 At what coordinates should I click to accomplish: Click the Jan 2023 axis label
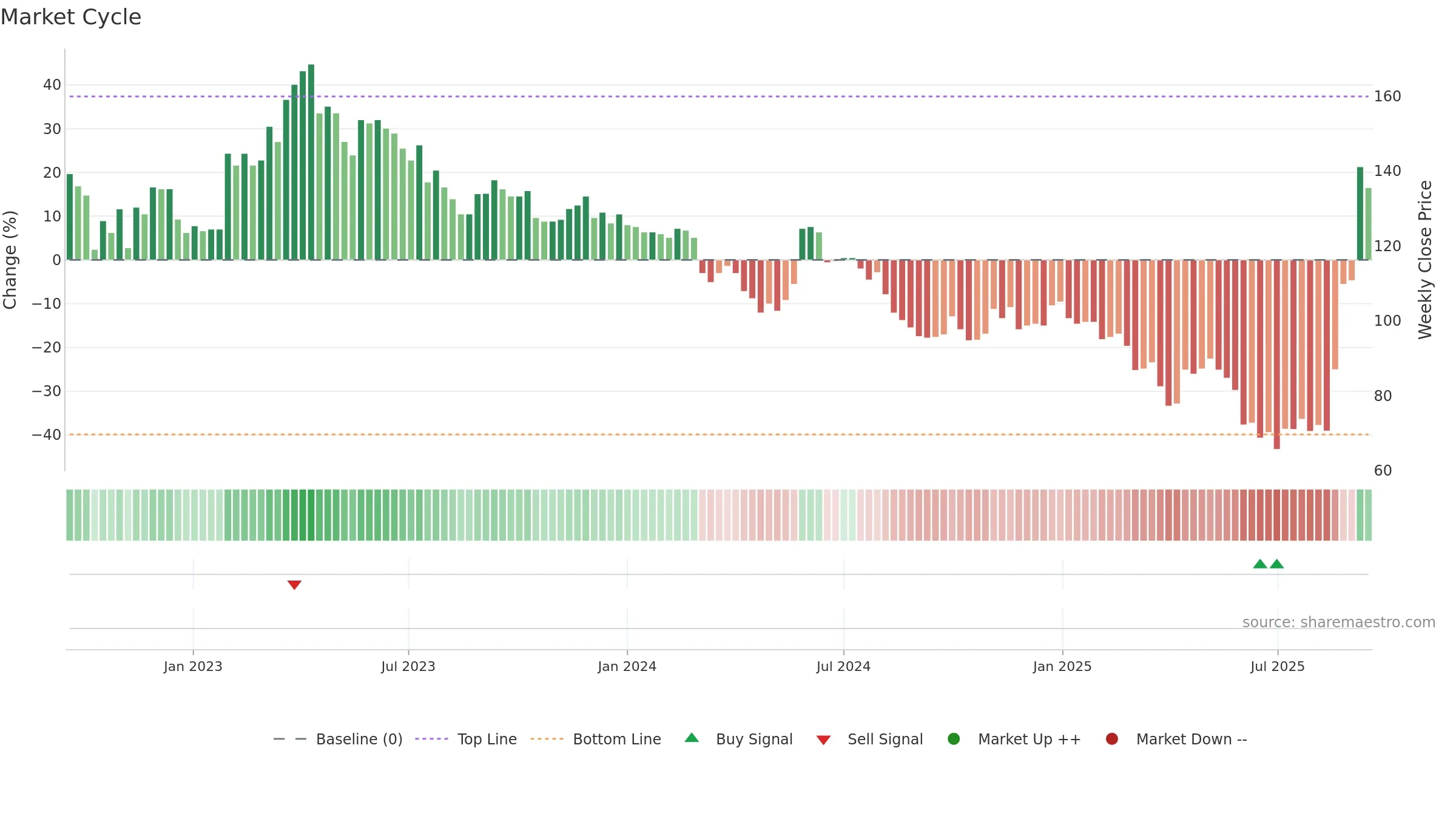(193, 666)
